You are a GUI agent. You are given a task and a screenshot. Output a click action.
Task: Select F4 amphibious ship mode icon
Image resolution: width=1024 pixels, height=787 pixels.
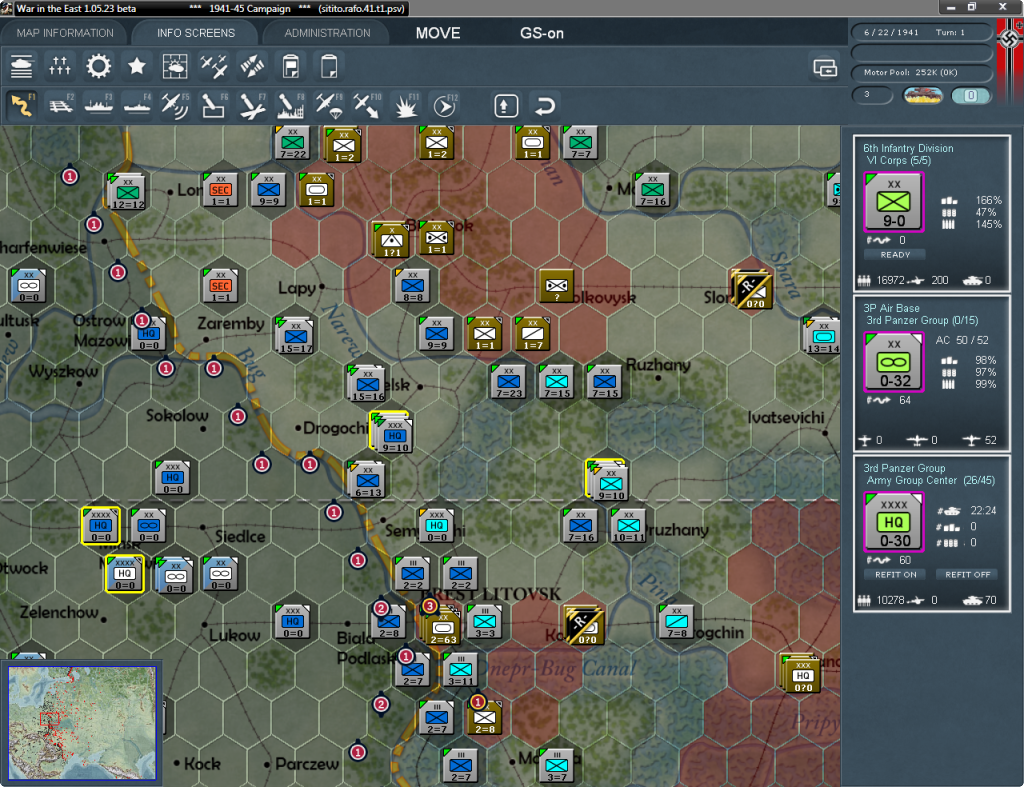pyautogui.click(x=137, y=105)
